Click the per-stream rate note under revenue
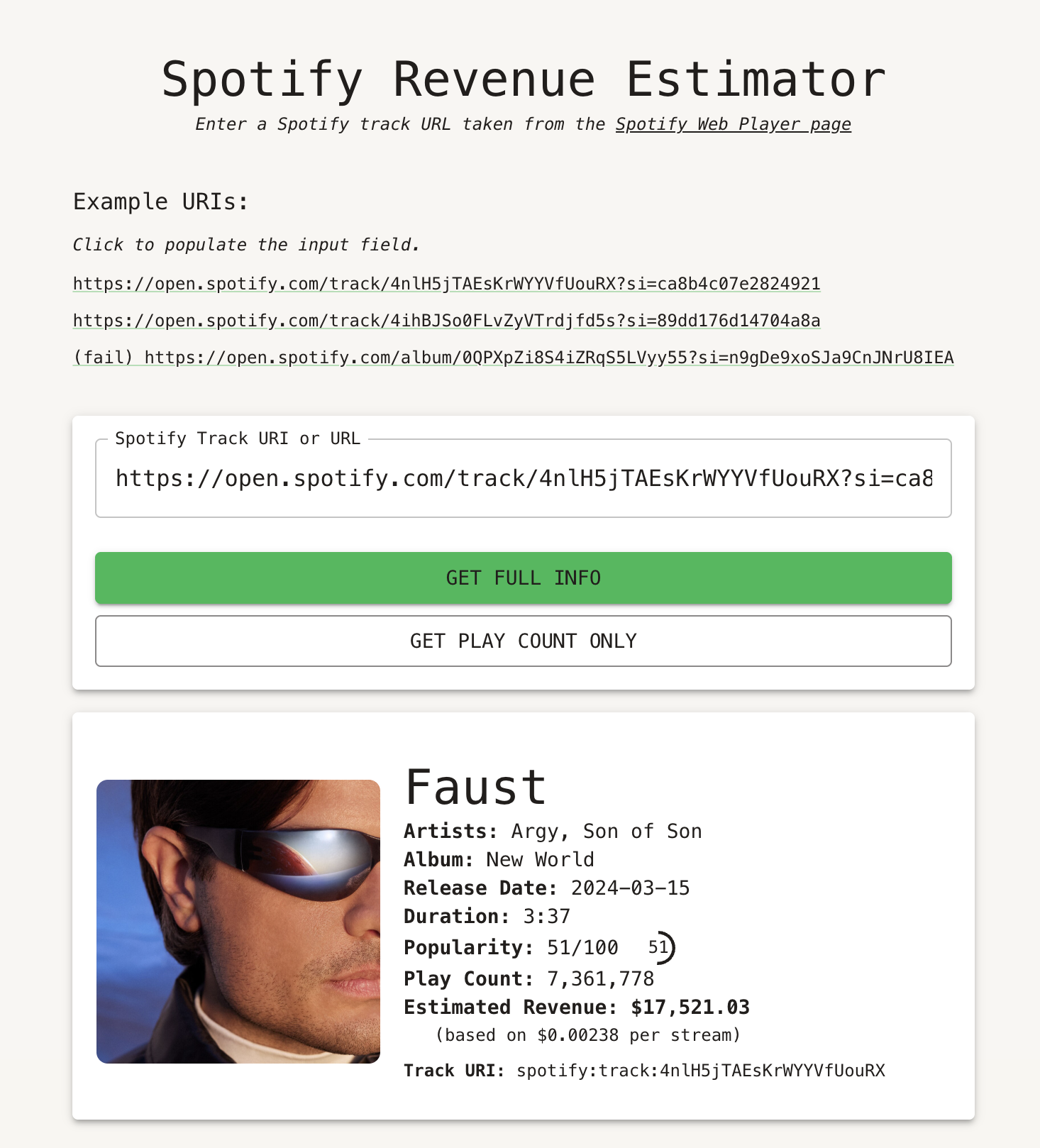 click(x=587, y=1034)
